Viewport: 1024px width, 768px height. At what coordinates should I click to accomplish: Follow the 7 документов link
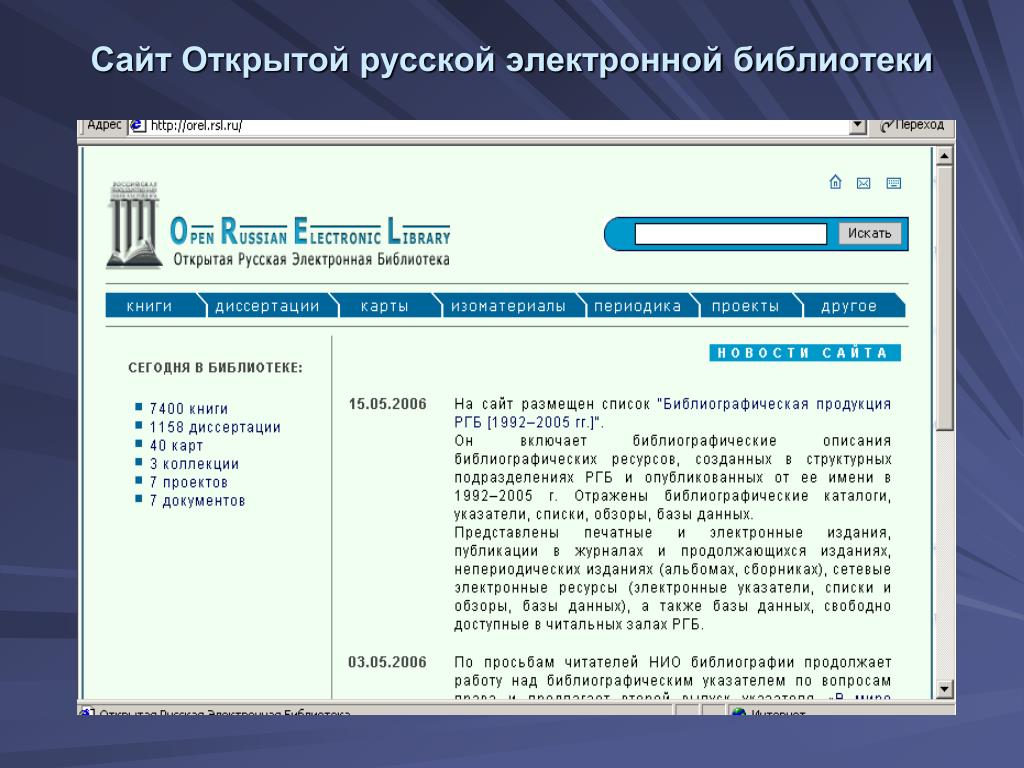click(197, 500)
